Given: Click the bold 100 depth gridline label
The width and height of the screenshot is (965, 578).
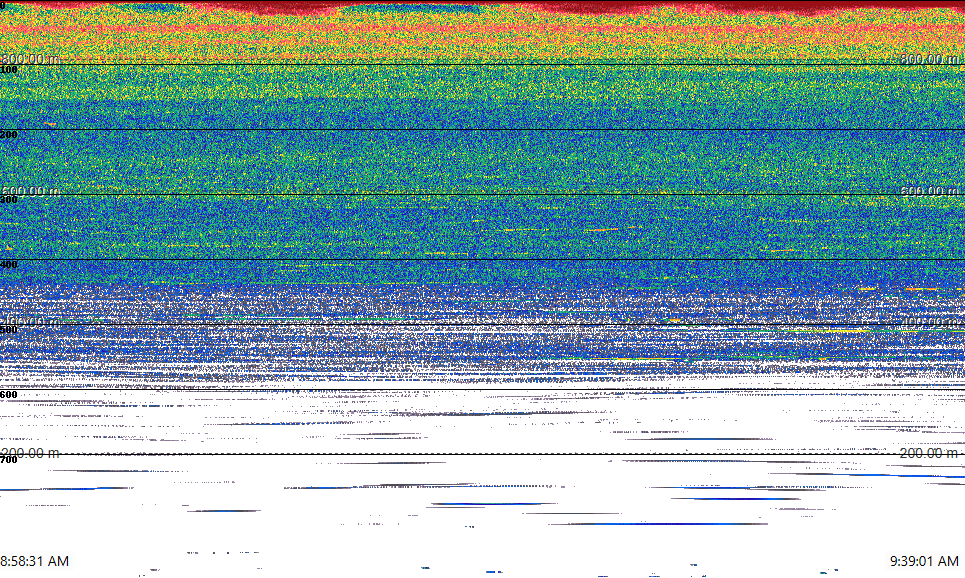Looking at the screenshot, I should [9, 70].
